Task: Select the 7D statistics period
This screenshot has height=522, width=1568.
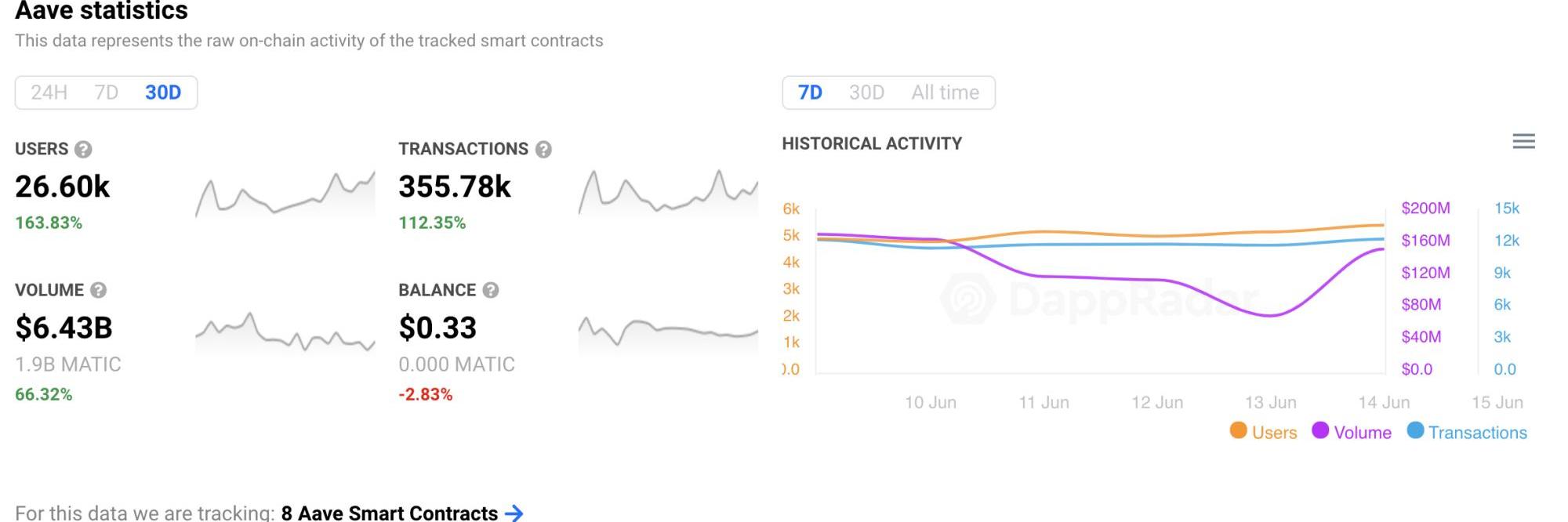Action: [x=106, y=92]
